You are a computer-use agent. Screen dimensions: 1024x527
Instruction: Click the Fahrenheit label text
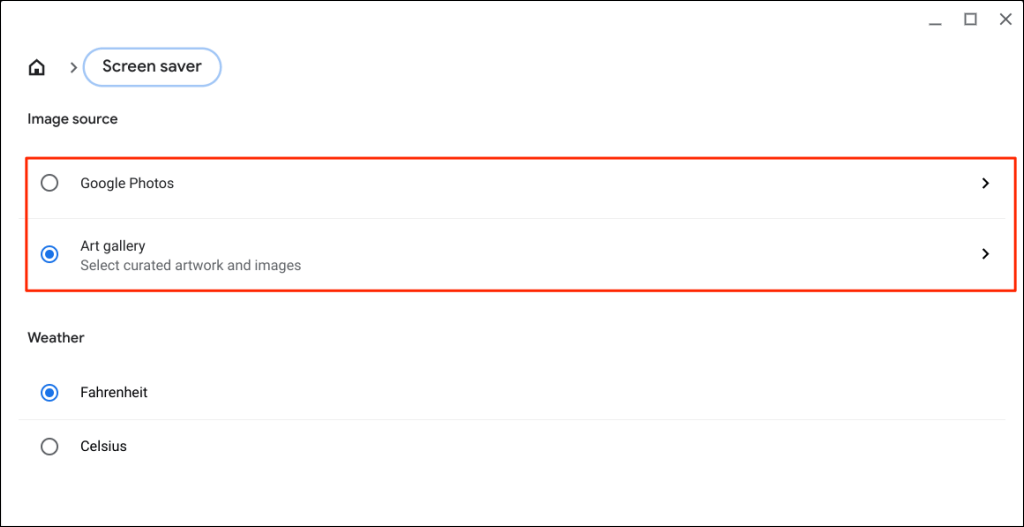[x=114, y=393]
